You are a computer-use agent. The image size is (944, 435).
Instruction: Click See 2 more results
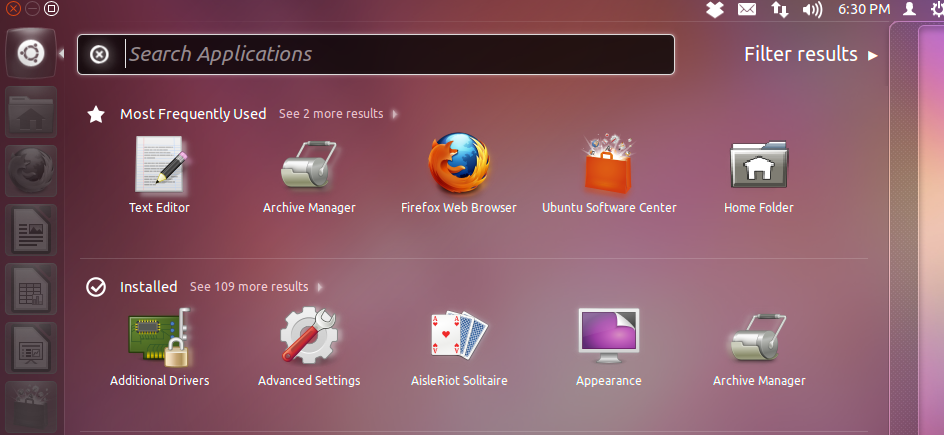331,114
